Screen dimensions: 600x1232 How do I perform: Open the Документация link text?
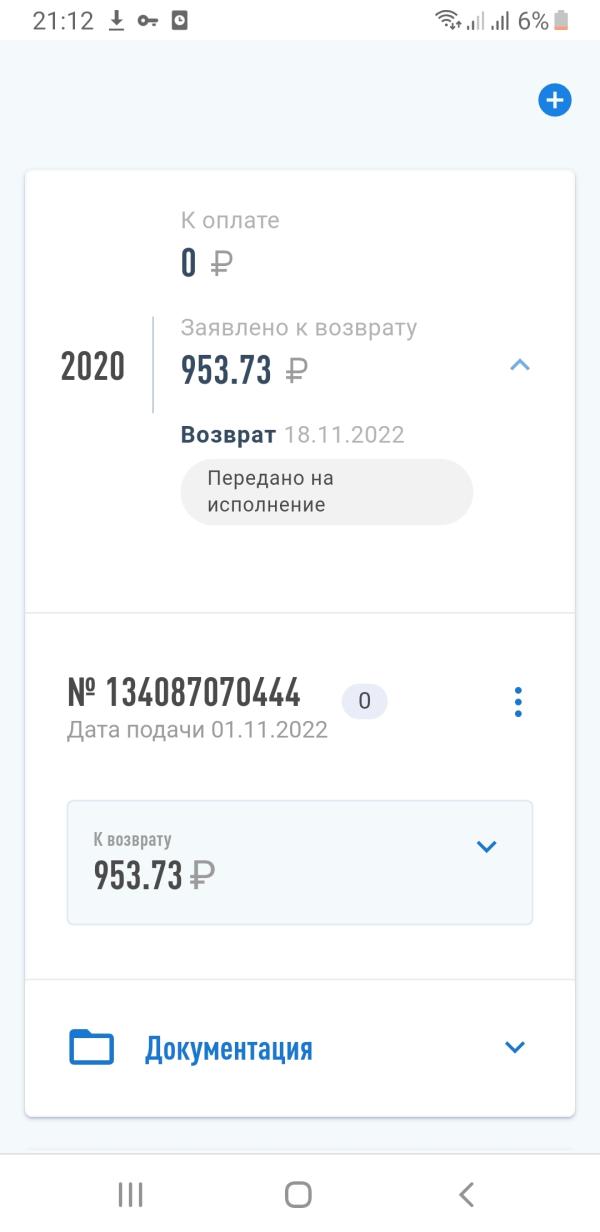click(229, 1048)
